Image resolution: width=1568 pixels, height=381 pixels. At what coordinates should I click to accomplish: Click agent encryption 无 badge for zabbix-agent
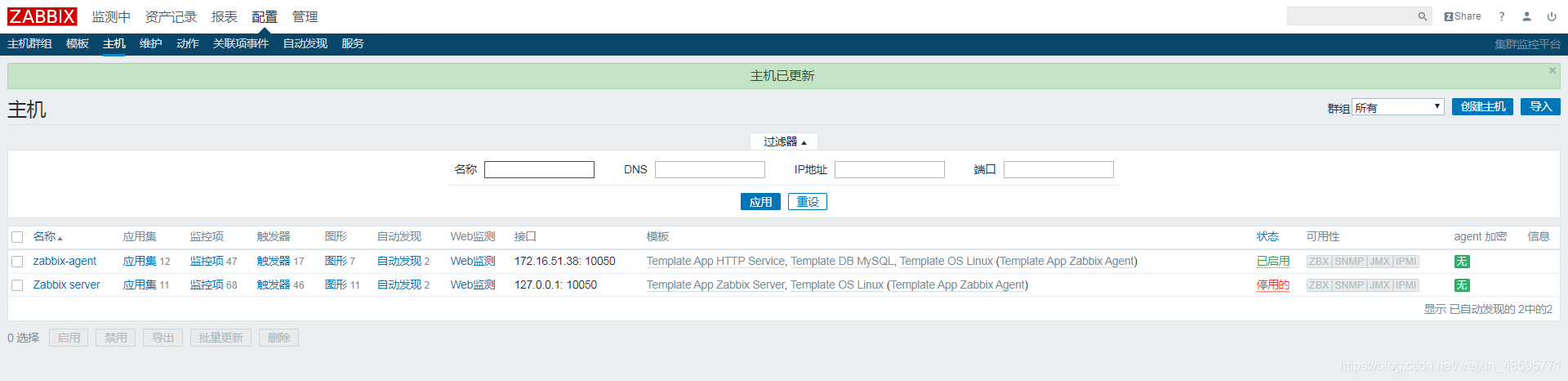click(x=1462, y=262)
